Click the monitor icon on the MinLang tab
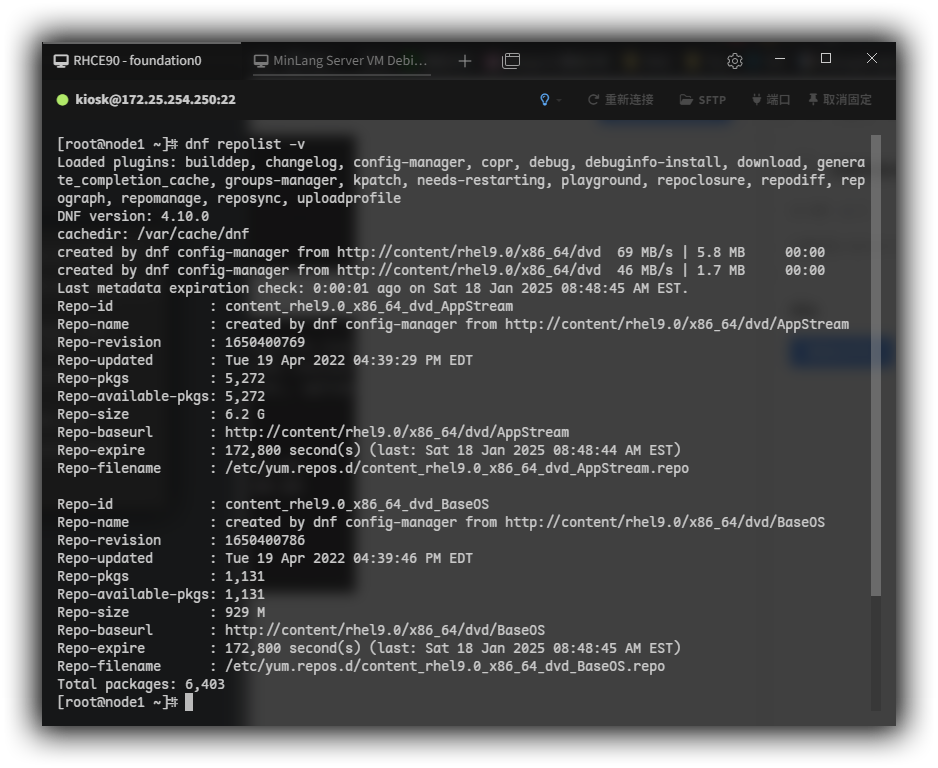The height and width of the screenshot is (768, 938). pyautogui.click(x=261, y=61)
